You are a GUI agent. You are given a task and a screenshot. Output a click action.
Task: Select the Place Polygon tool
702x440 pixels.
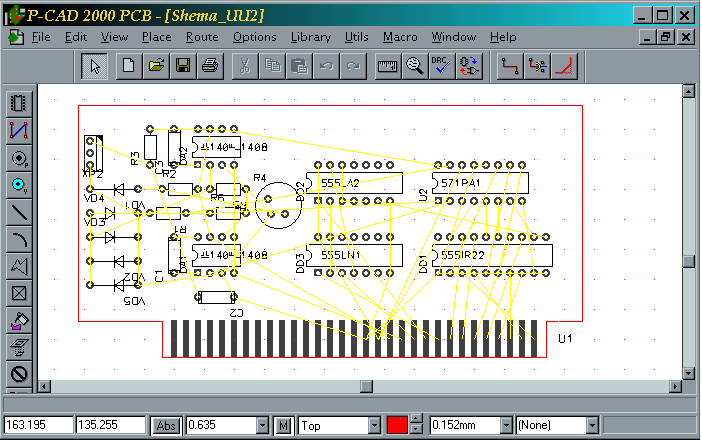click(19, 266)
